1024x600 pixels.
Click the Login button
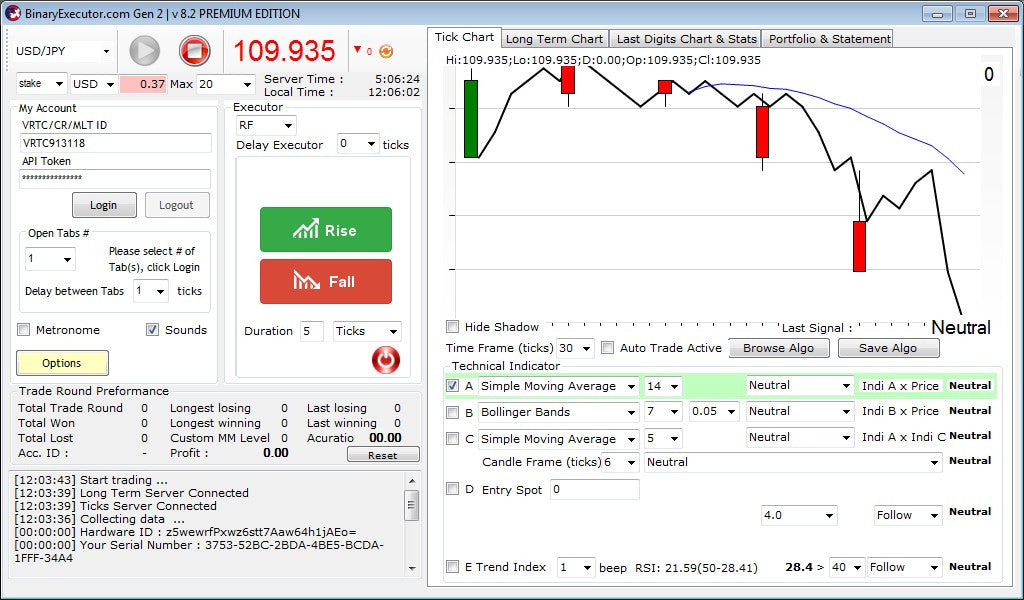[103, 205]
